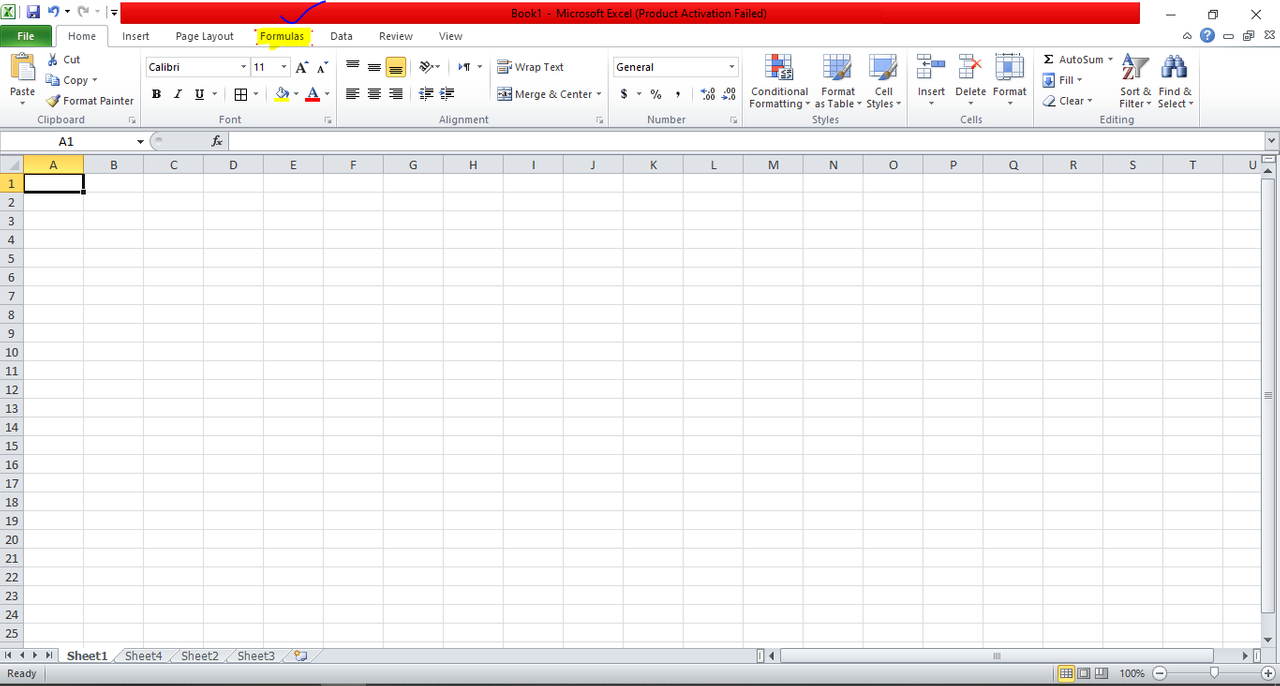The height and width of the screenshot is (686, 1280).
Task: Click Align Text Right icon
Action: [x=396, y=94]
